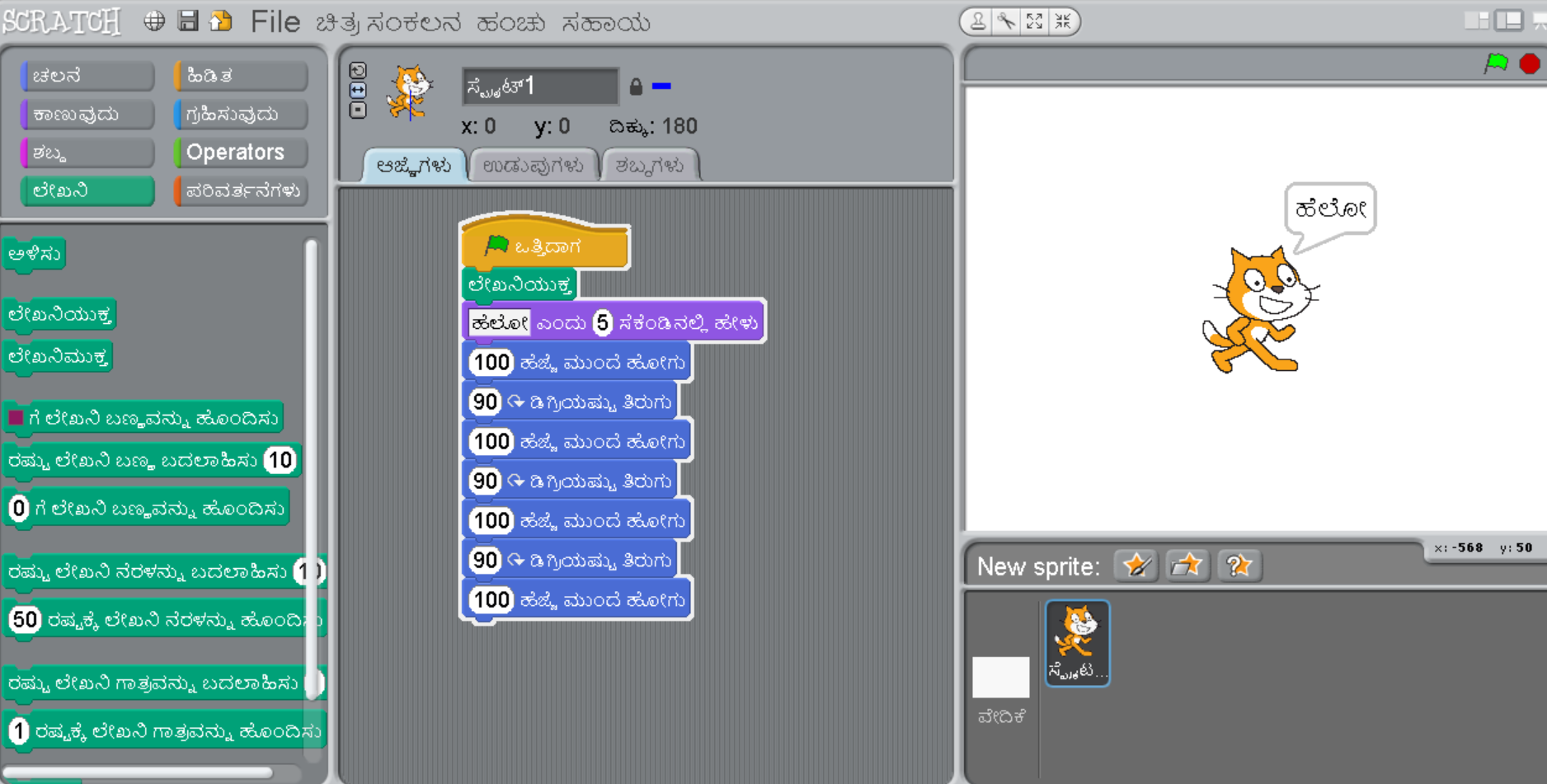Save the project with the floppy disk icon
Image resolution: width=1547 pixels, height=784 pixels.
188,21
